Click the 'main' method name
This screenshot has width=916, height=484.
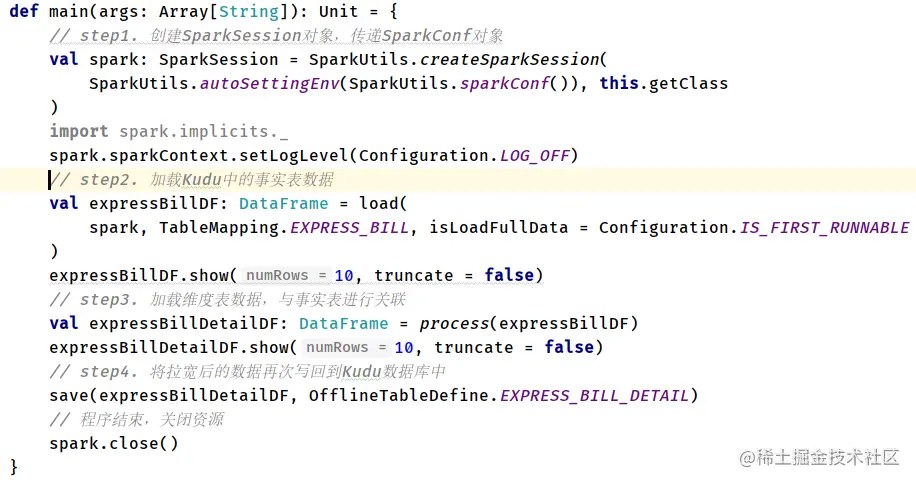pos(68,11)
